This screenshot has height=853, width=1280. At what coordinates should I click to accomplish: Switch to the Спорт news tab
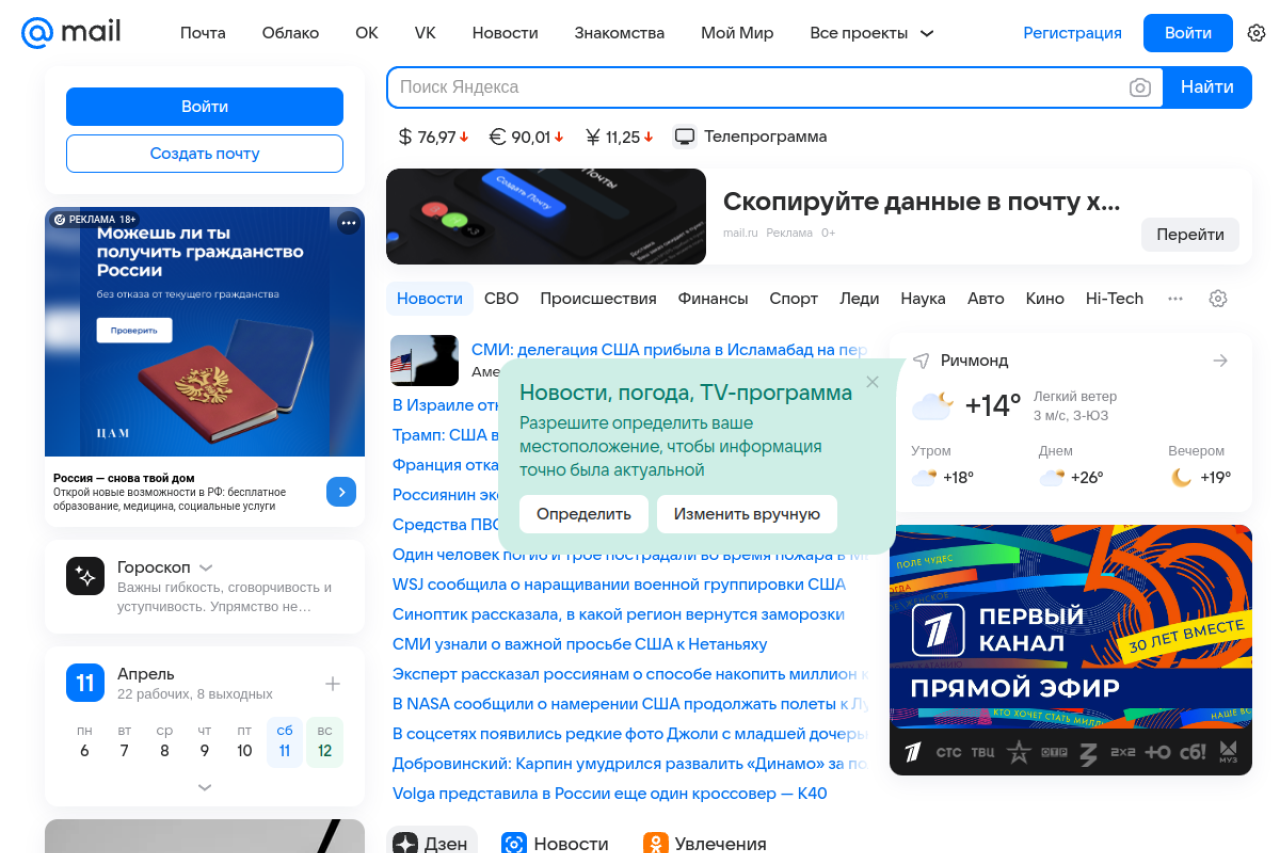[793, 298]
